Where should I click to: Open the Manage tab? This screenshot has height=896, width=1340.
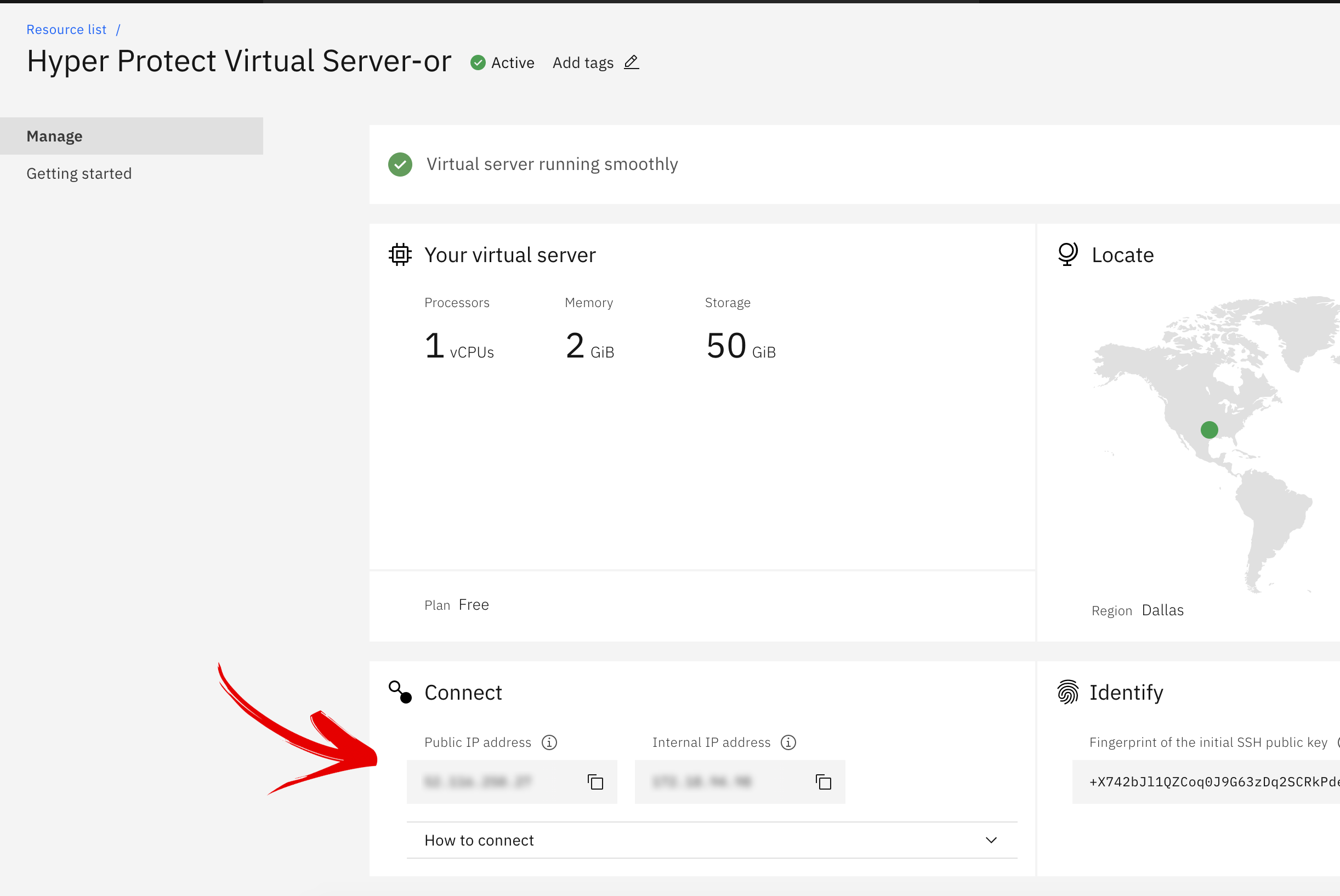[x=54, y=136]
